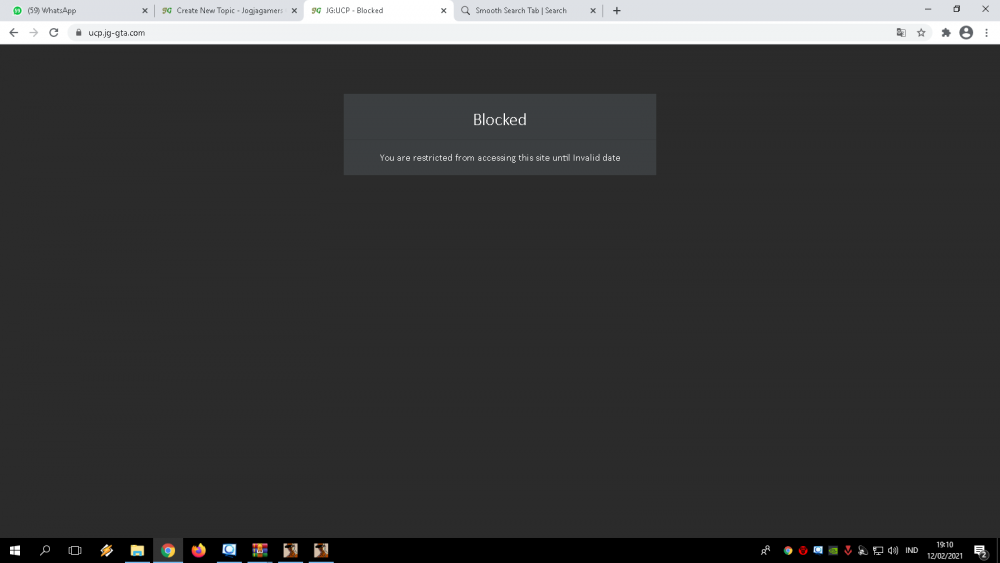
Task: Reload the blocked page
Action: 54,33
